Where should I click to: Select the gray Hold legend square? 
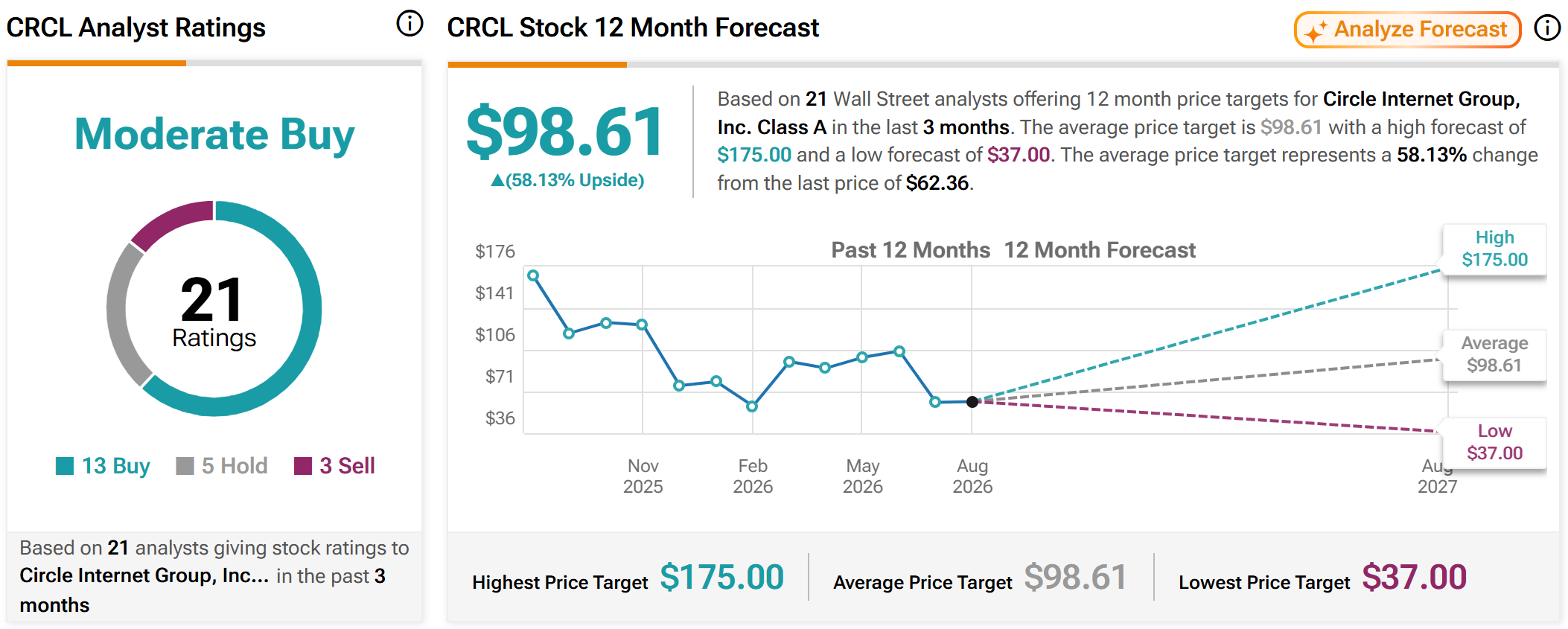(x=185, y=466)
